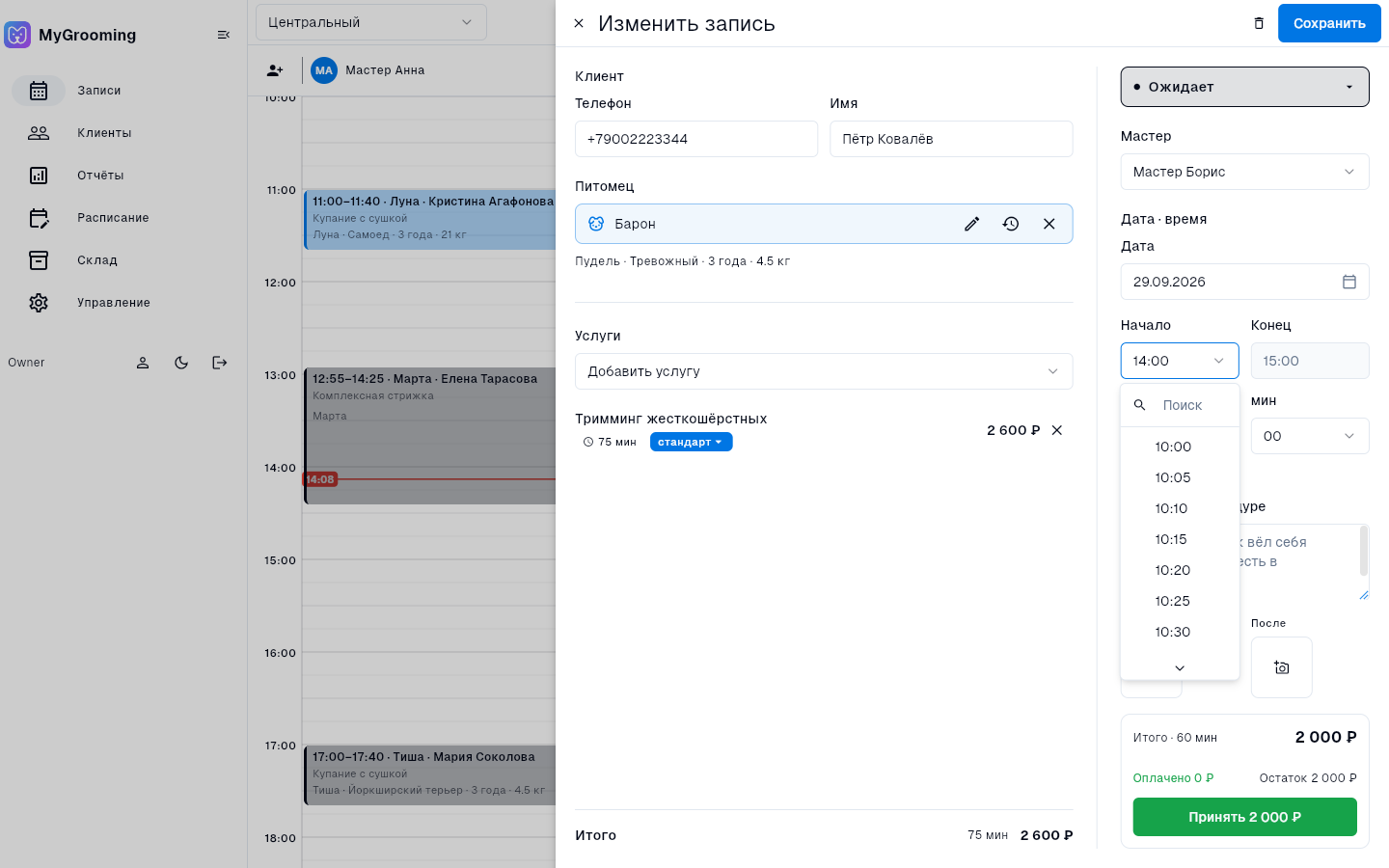Image resolution: width=1389 pixels, height=868 pixels.
Task: Remove Тримминг жесткошёрстных service
Action: click(x=1057, y=430)
